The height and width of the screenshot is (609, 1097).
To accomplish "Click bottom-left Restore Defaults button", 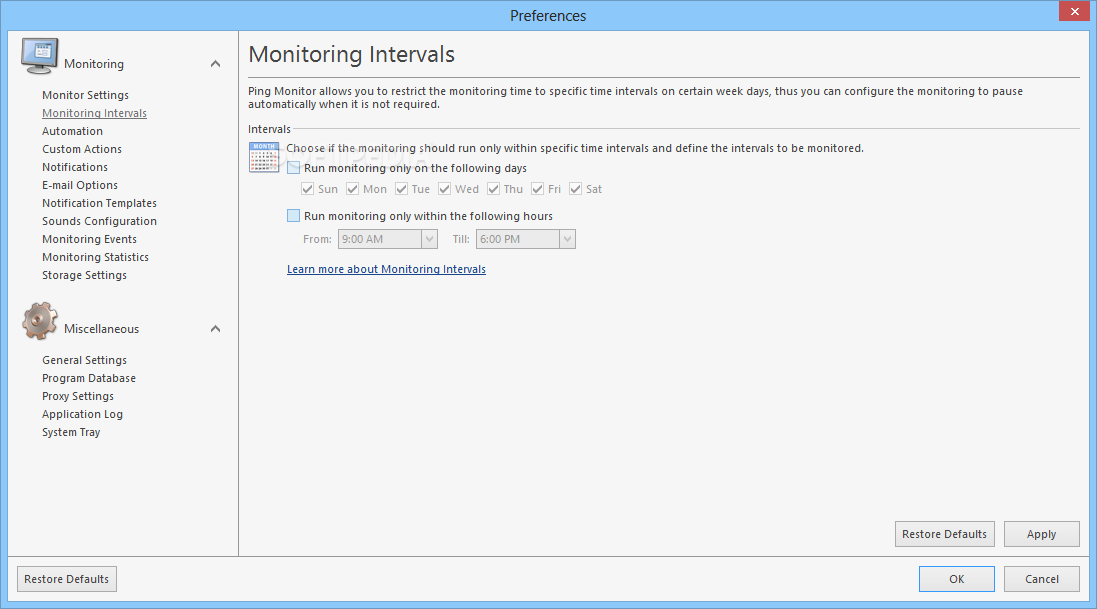I will [x=66, y=579].
